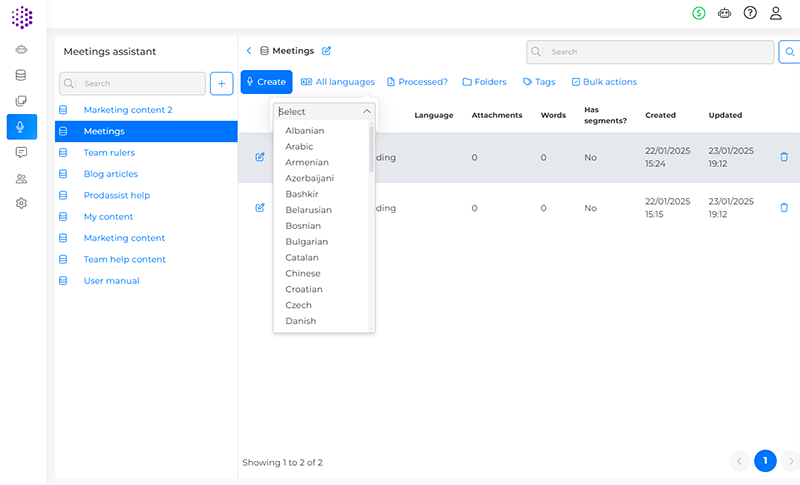Open the help question mark icon
Screen dimensions: 800x485
click(750, 13)
